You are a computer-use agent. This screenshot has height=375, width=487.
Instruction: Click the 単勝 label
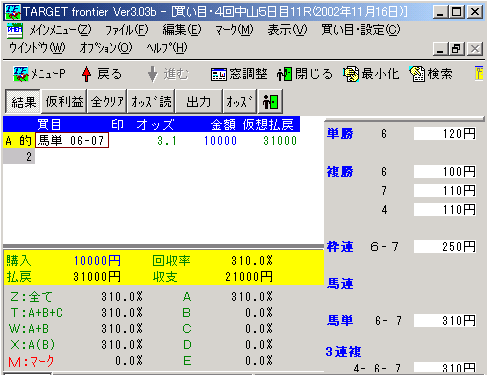(x=340, y=134)
